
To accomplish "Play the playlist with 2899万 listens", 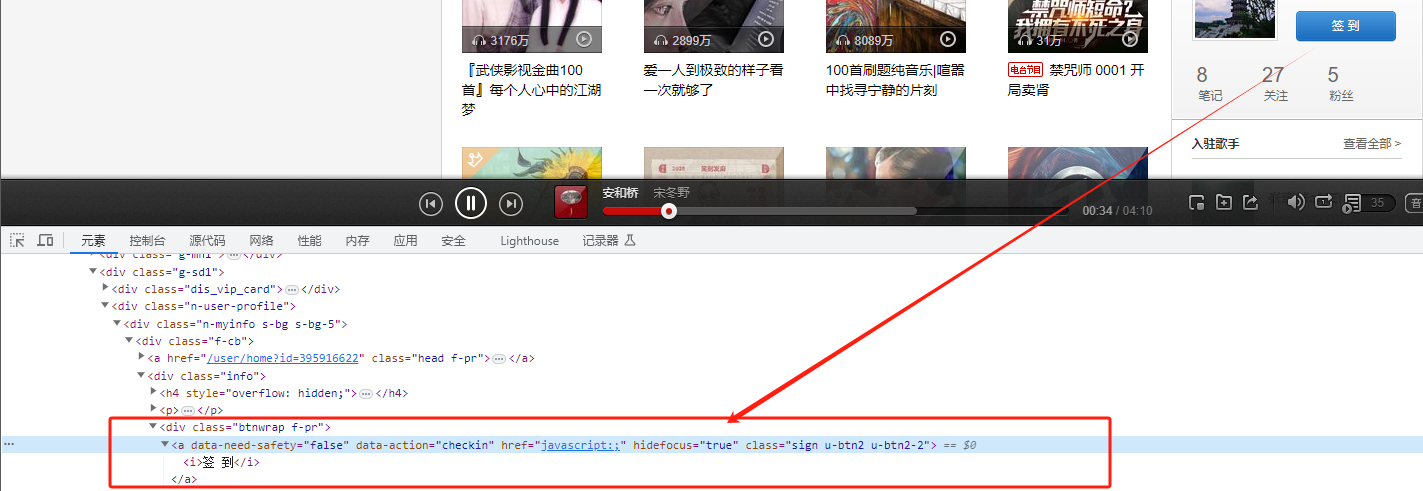I will 766,40.
